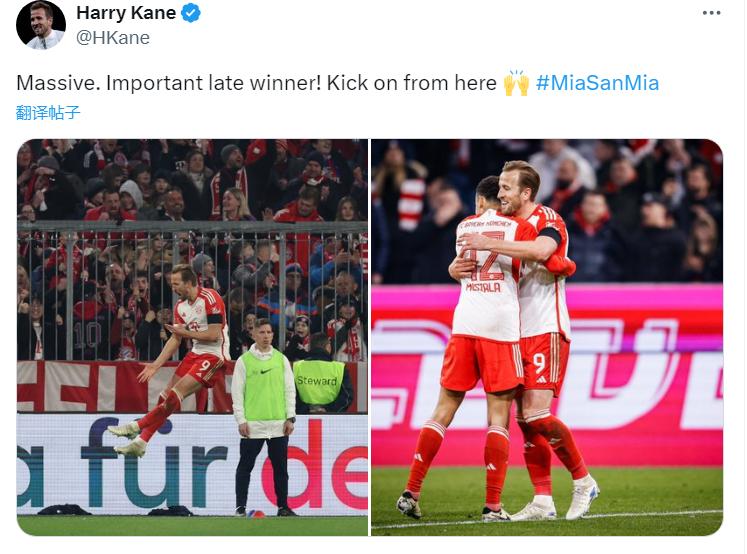Screen dimensions: 747x554
Task: Click the Steward vest in left photo
Action: 318,382
